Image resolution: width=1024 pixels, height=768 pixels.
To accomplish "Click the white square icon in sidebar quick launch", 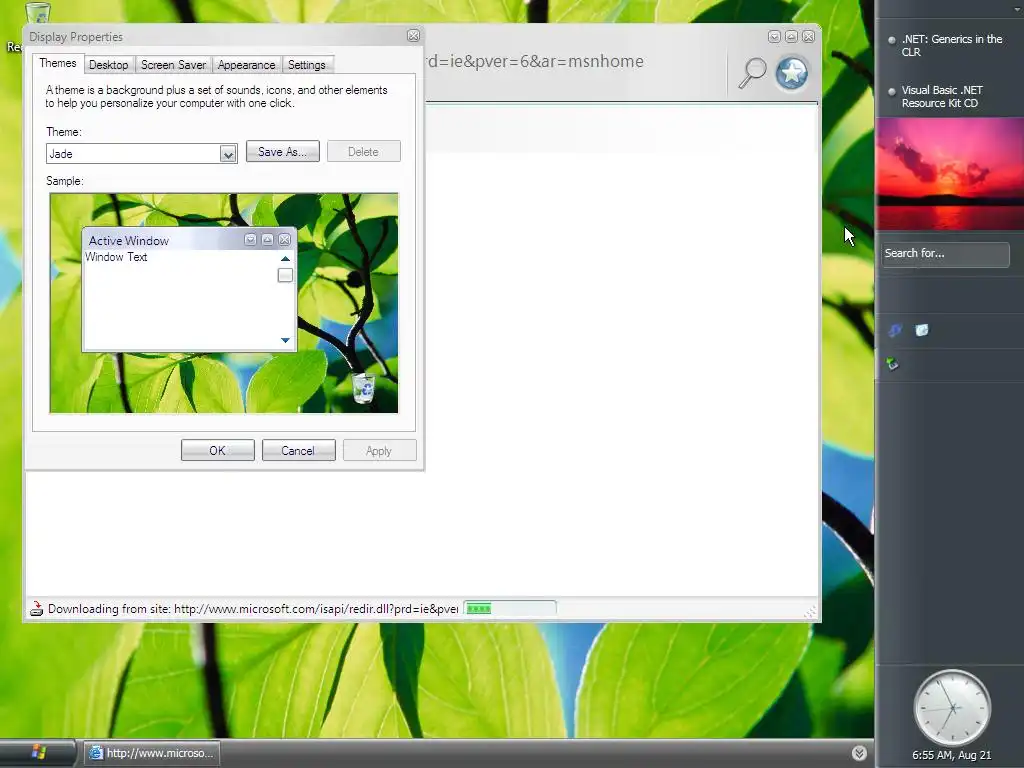I will pyautogui.click(x=921, y=330).
